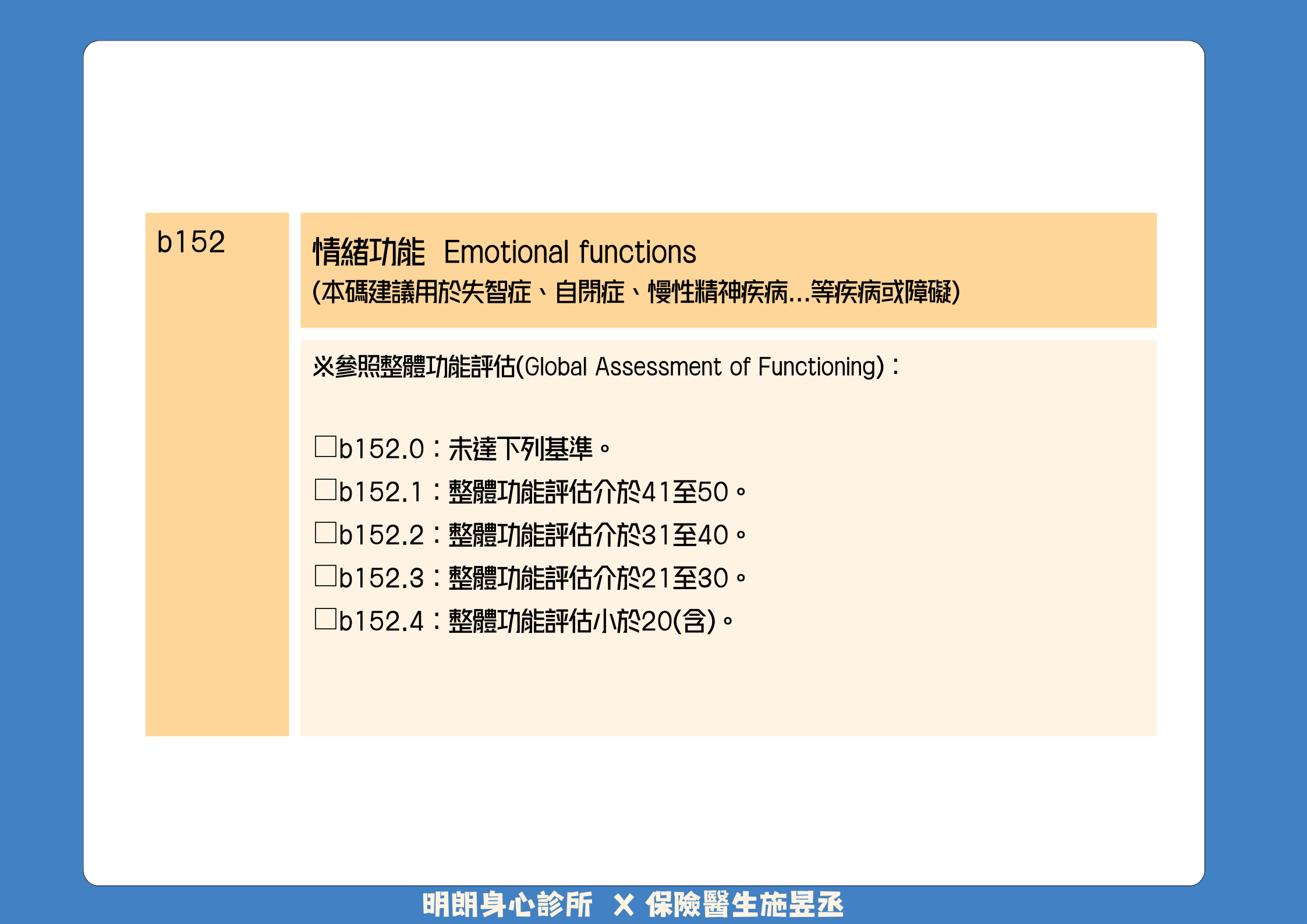1307x924 pixels.
Task: Select the b152.2 checkbox
Action: point(325,533)
